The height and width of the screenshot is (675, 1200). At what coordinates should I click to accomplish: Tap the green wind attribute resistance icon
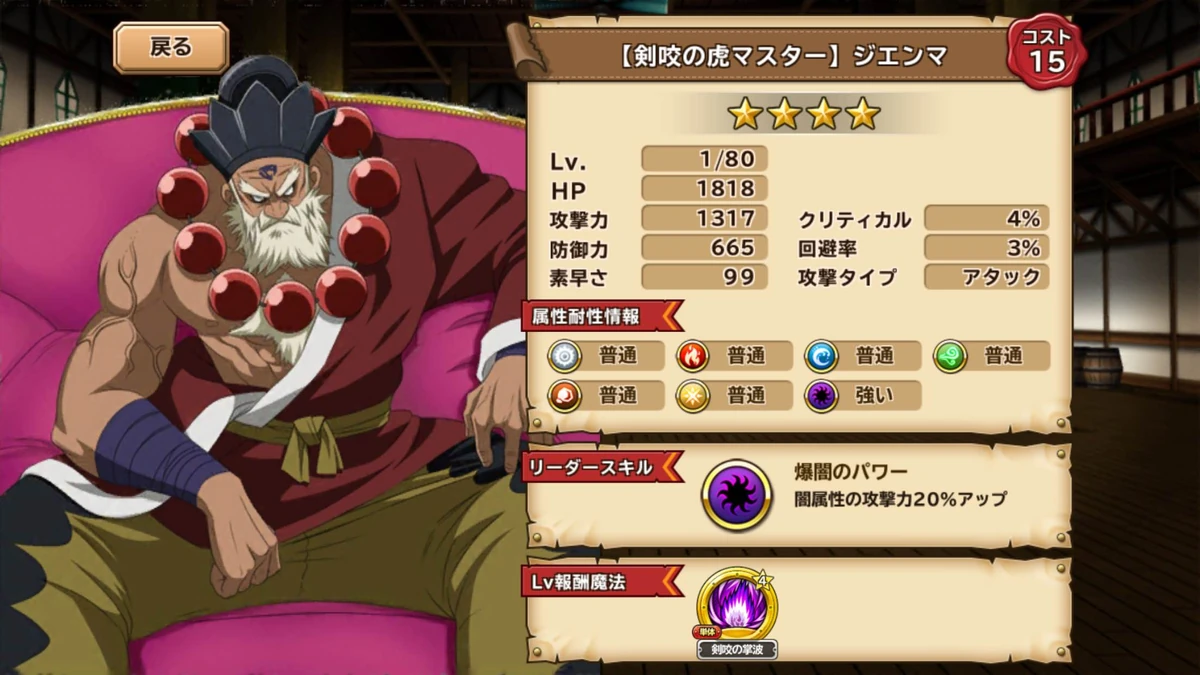(x=950, y=355)
